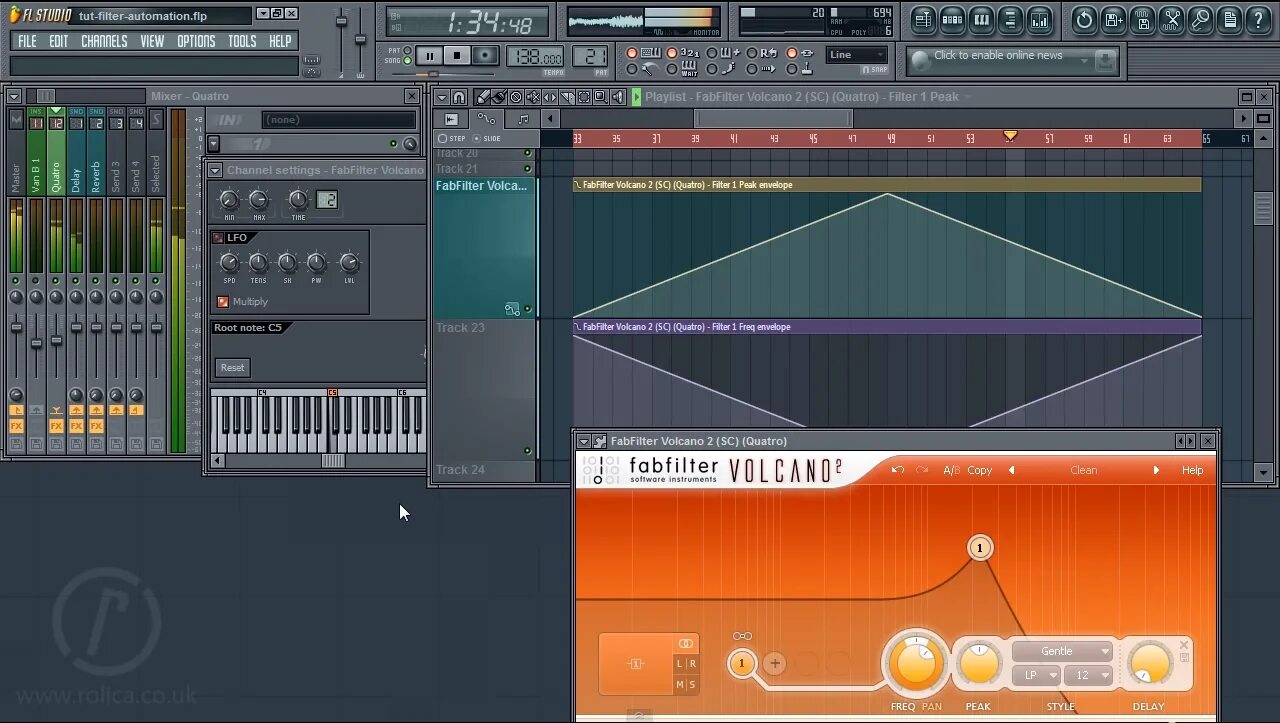The width and height of the screenshot is (1280, 723).
Task: Click the pause playback button
Action: tap(430, 56)
